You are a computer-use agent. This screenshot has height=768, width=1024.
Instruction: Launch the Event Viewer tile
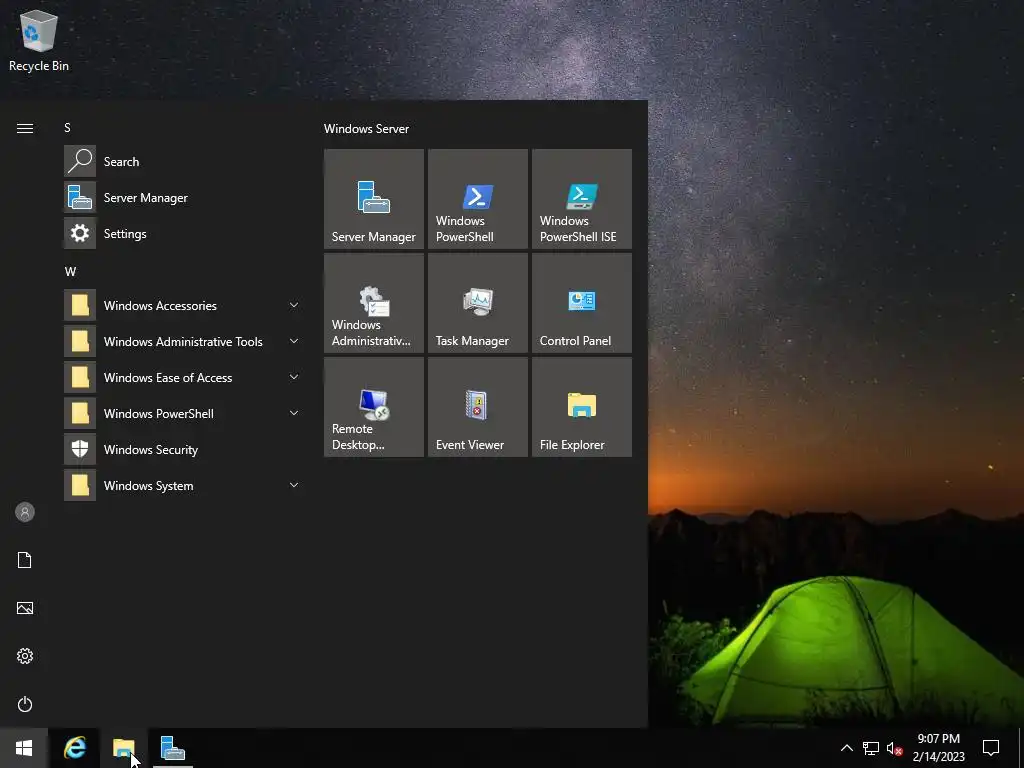pos(477,406)
